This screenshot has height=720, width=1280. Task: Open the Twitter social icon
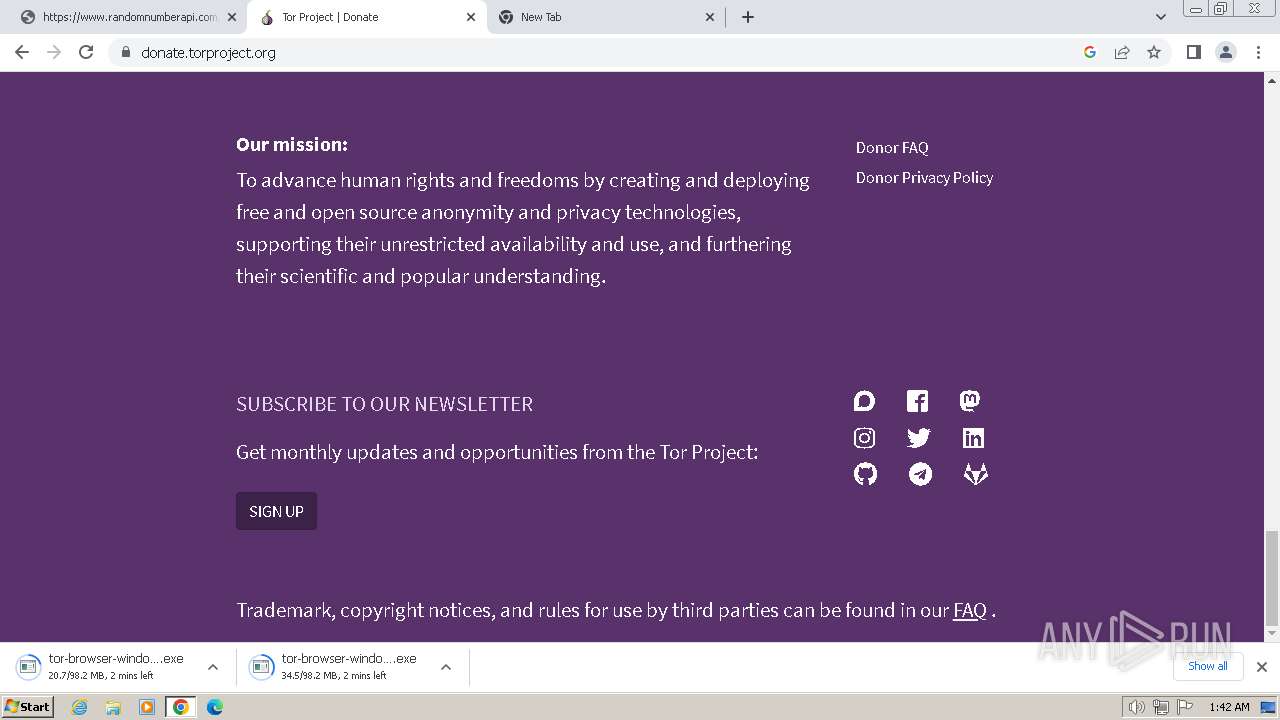[918, 438]
